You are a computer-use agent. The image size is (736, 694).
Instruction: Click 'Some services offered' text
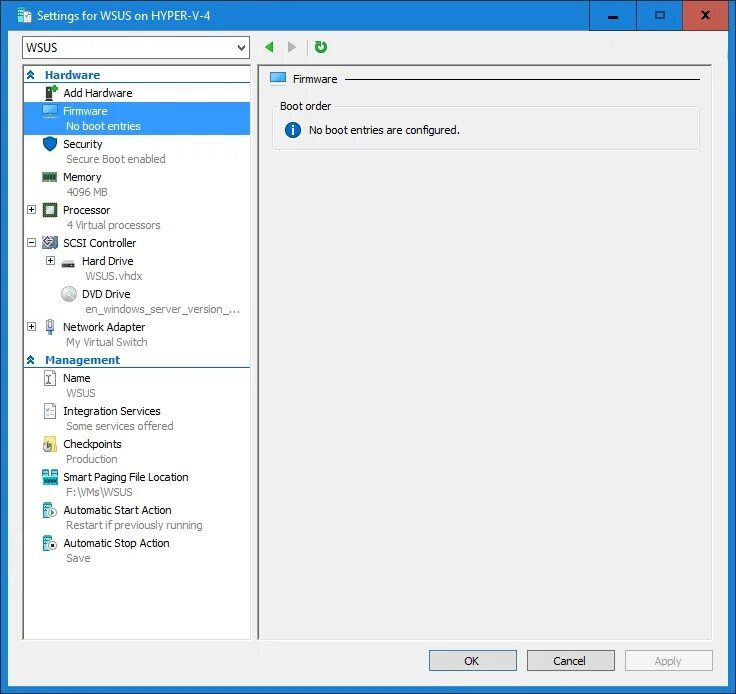120,426
